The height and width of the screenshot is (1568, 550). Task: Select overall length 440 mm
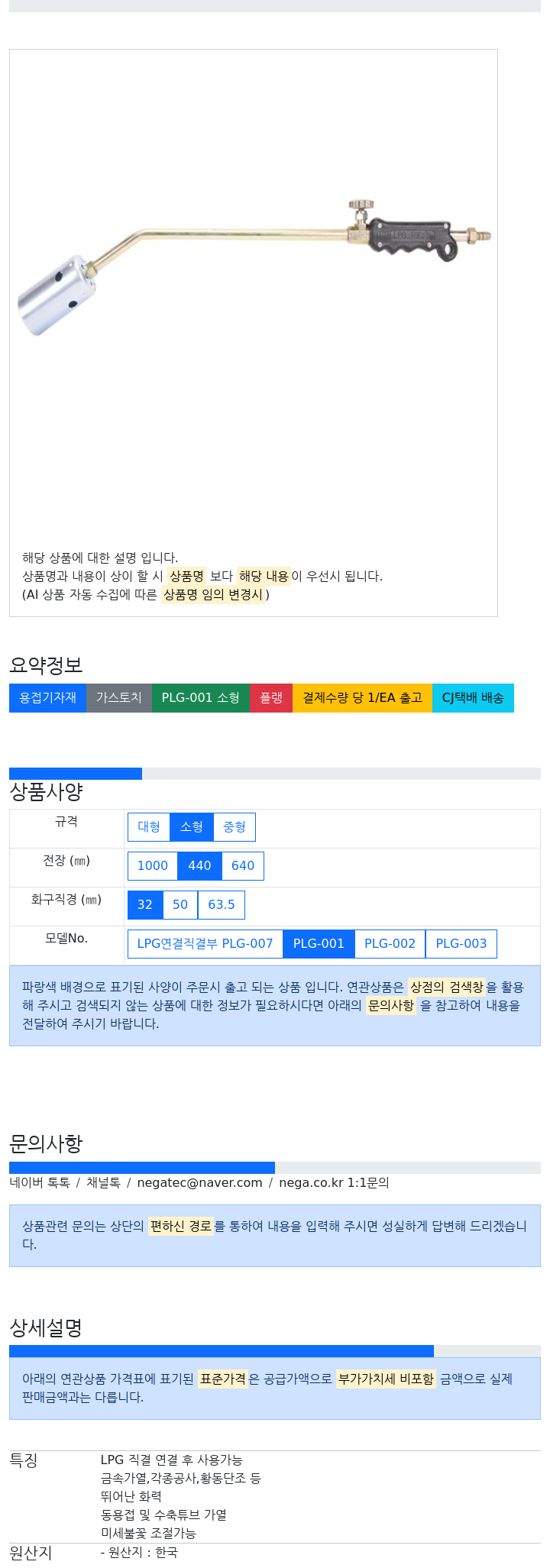coord(199,866)
